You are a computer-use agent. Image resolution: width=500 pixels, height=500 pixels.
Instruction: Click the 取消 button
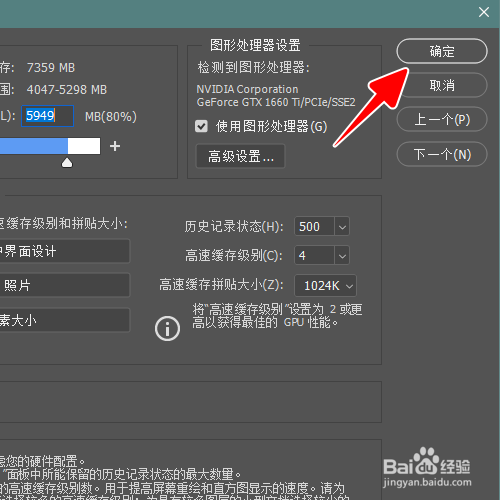pyautogui.click(x=442, y=86)
